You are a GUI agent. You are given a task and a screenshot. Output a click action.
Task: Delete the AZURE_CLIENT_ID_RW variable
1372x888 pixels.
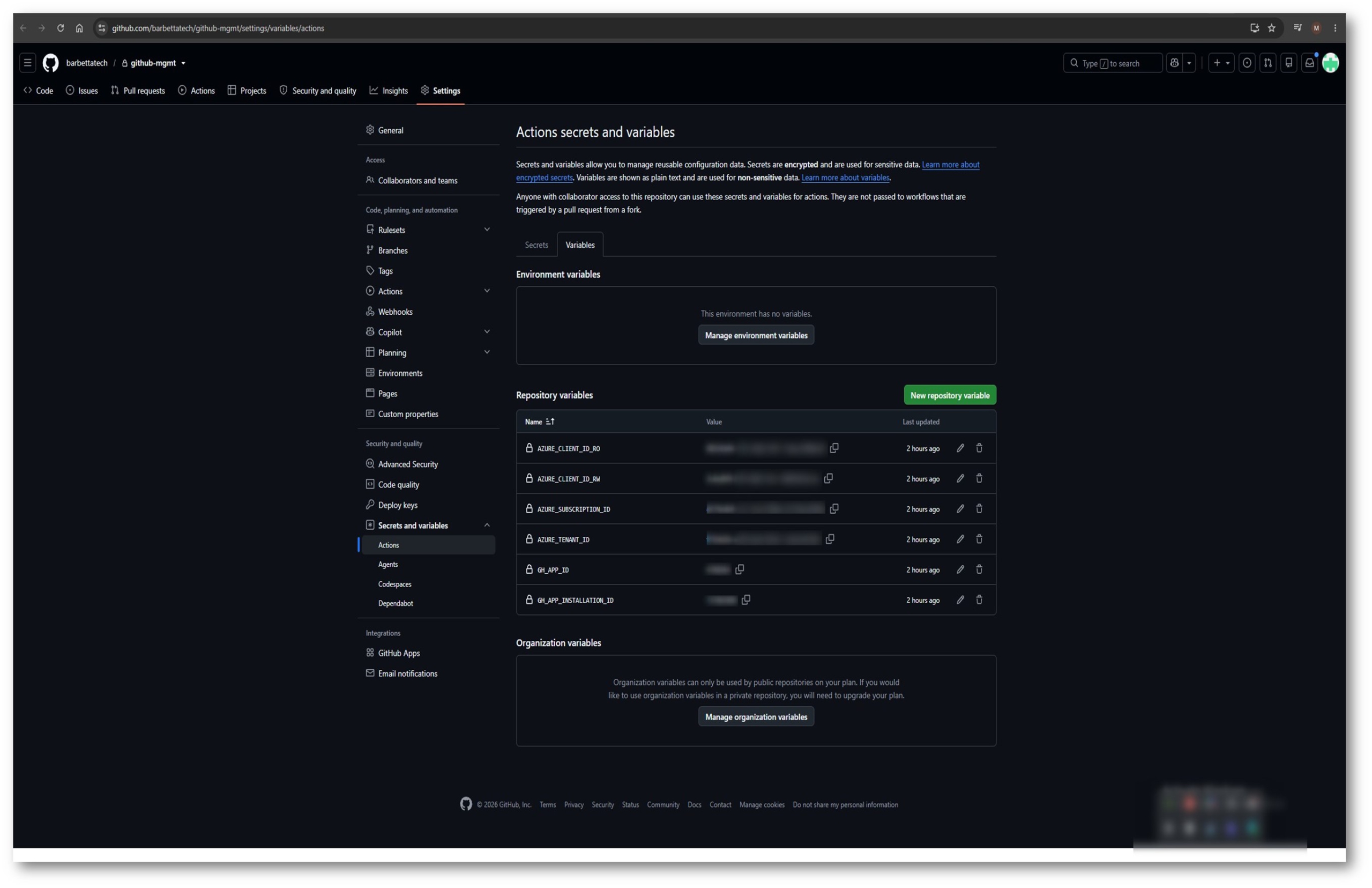click(x=979, y=479)
